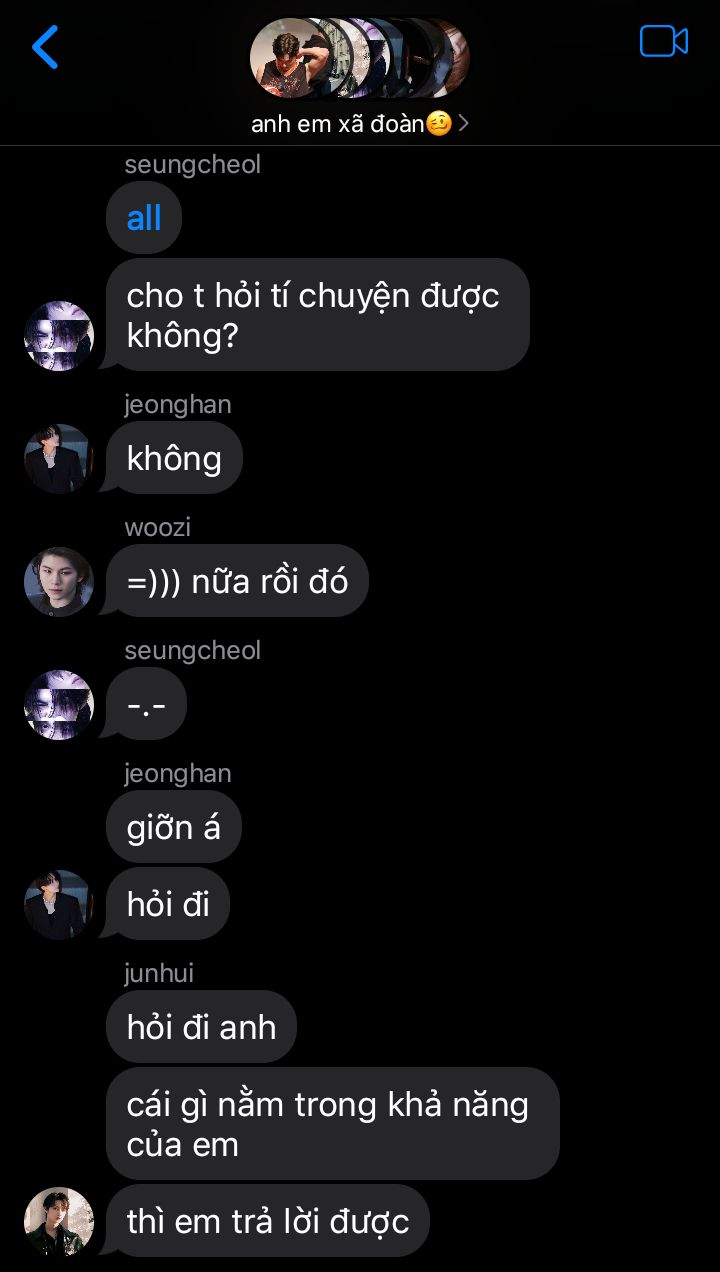
Task: Tap jeonghan's avatar beside 'hỏi đi' message
Action: point(59,905)
